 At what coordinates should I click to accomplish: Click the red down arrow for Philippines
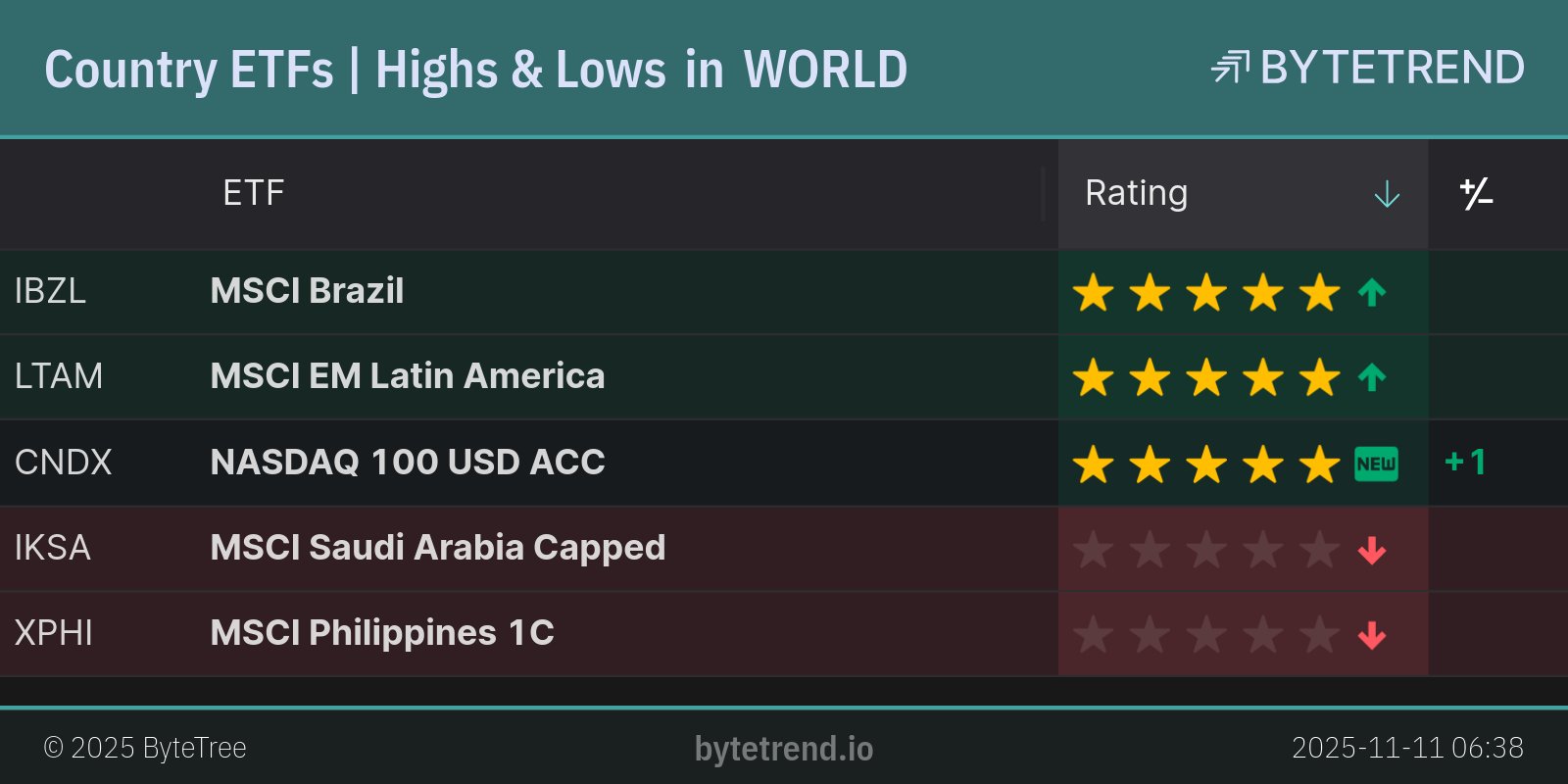click(x=1372, y=635)
